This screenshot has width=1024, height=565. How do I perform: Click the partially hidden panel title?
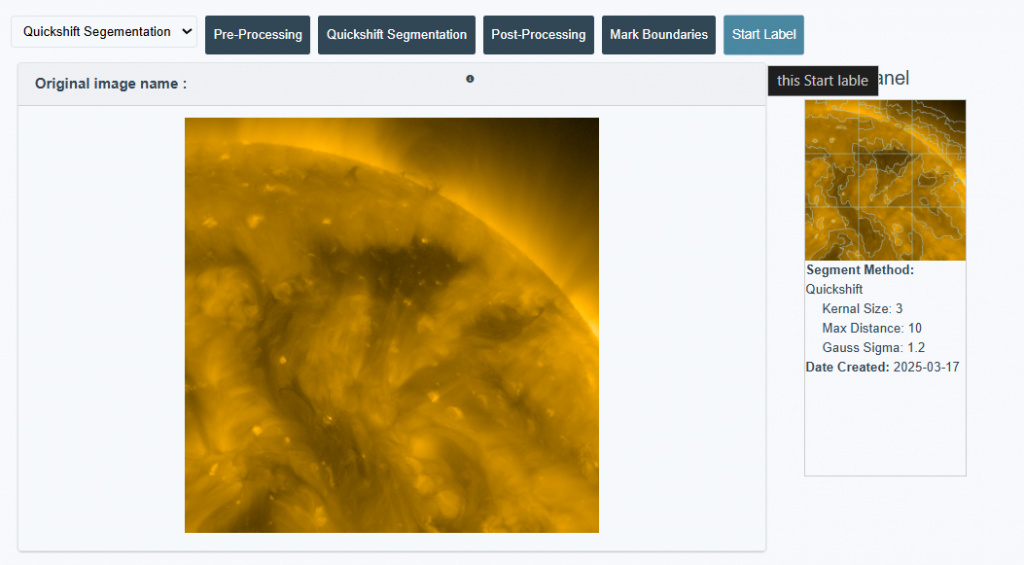coord(894,78)
